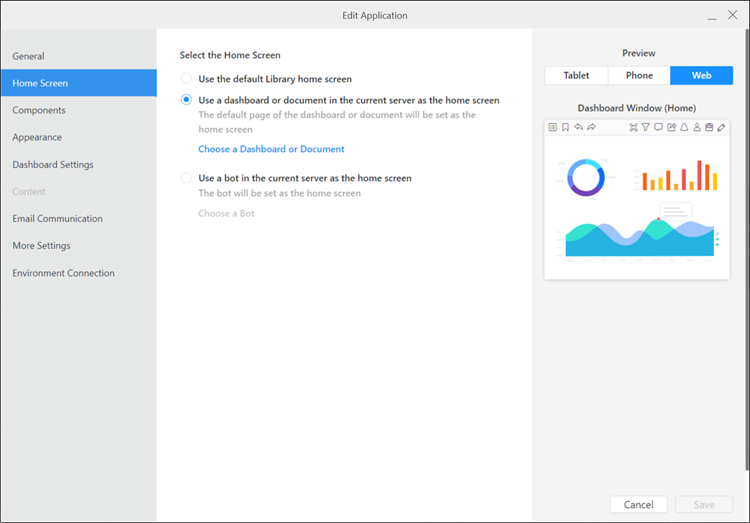Image resolution: width=750 pixels, height=523 pixels.
Task: Click the notification bell icon in preview
Action: coord(684,128)
